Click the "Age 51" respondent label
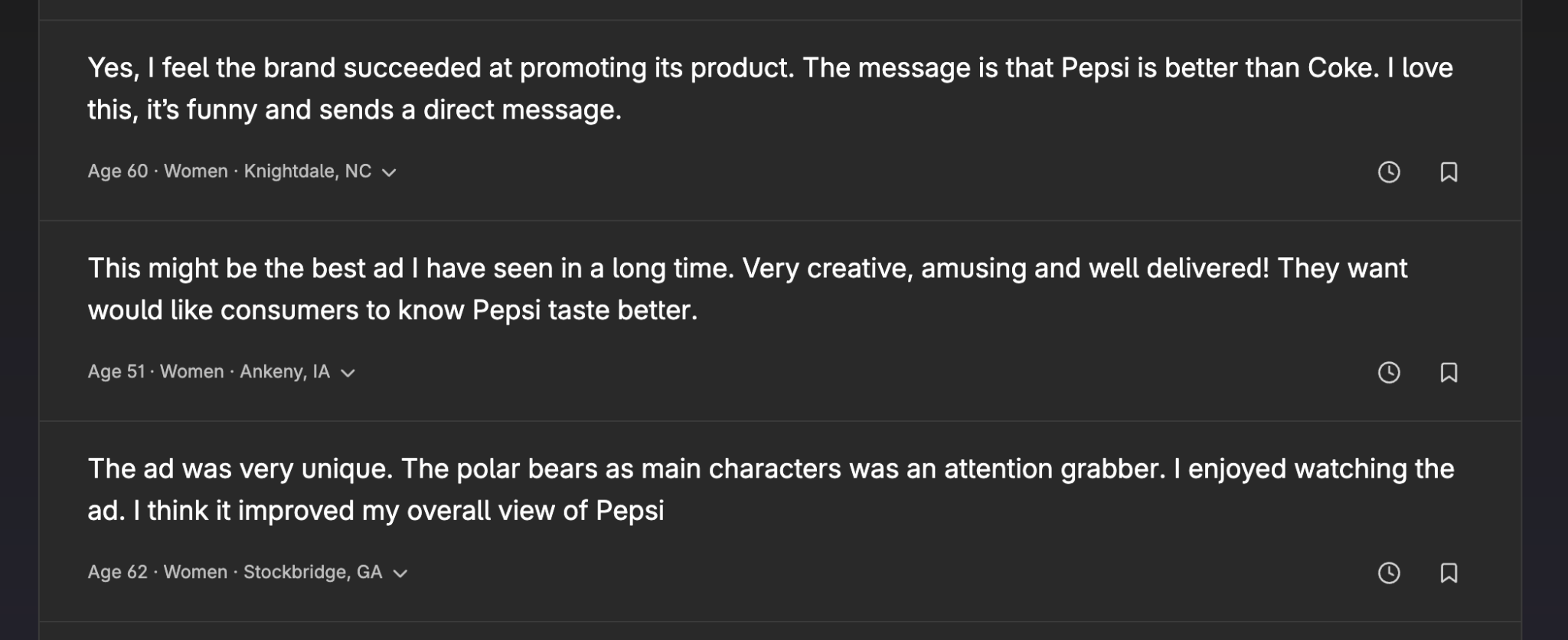1568x640 pixels. 116,372
